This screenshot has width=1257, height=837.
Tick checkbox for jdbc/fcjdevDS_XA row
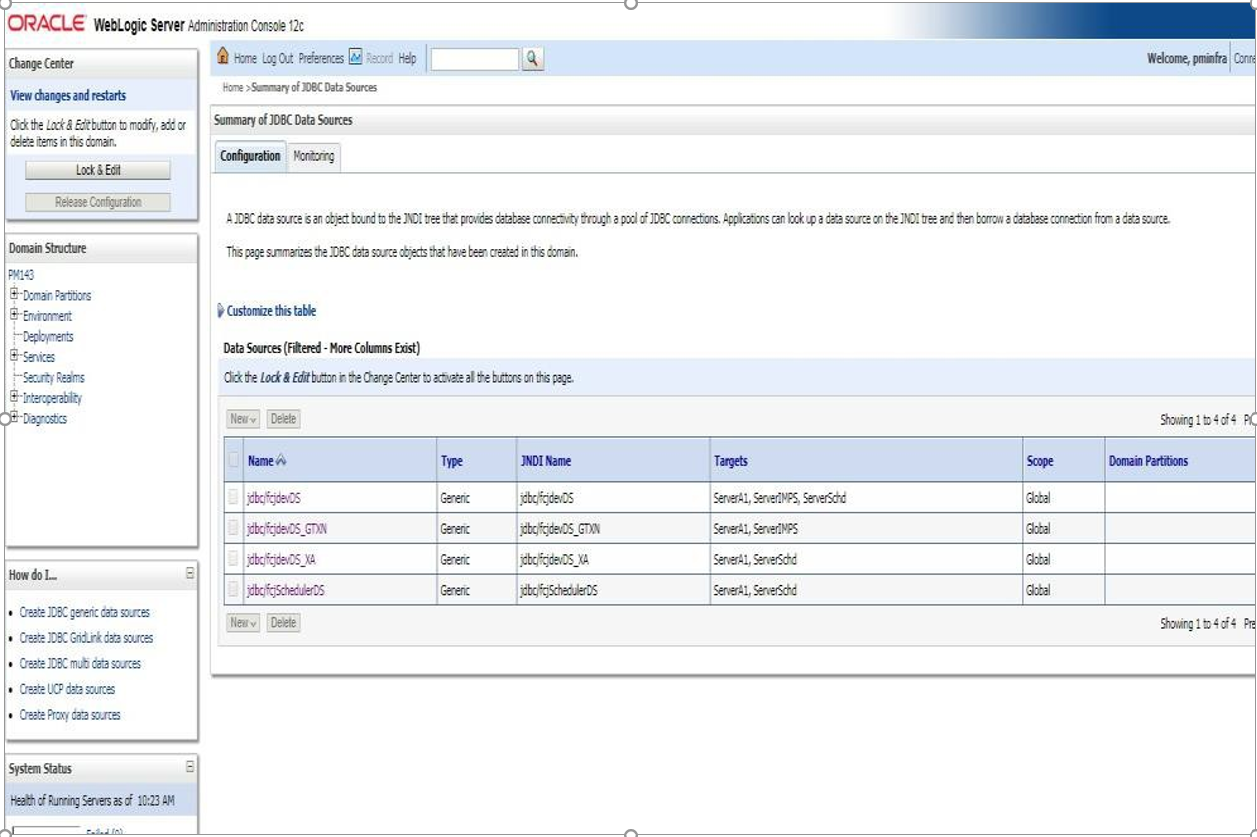[234, 559]
